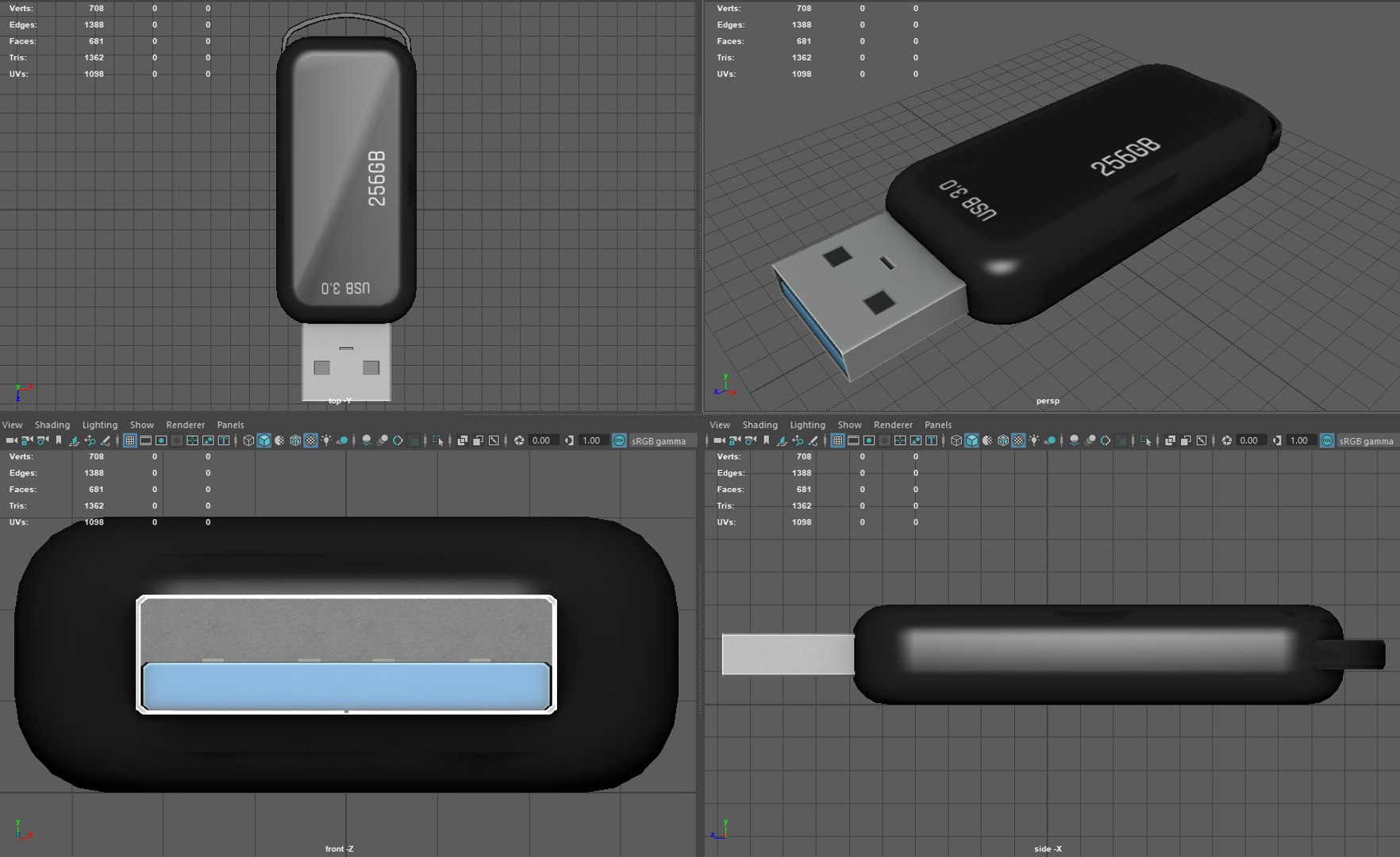Open the Show menu of front view panel
Image resolution: width=1400 pixels, height=857 pixels.
pyautogui.click(x=141, y=425)
